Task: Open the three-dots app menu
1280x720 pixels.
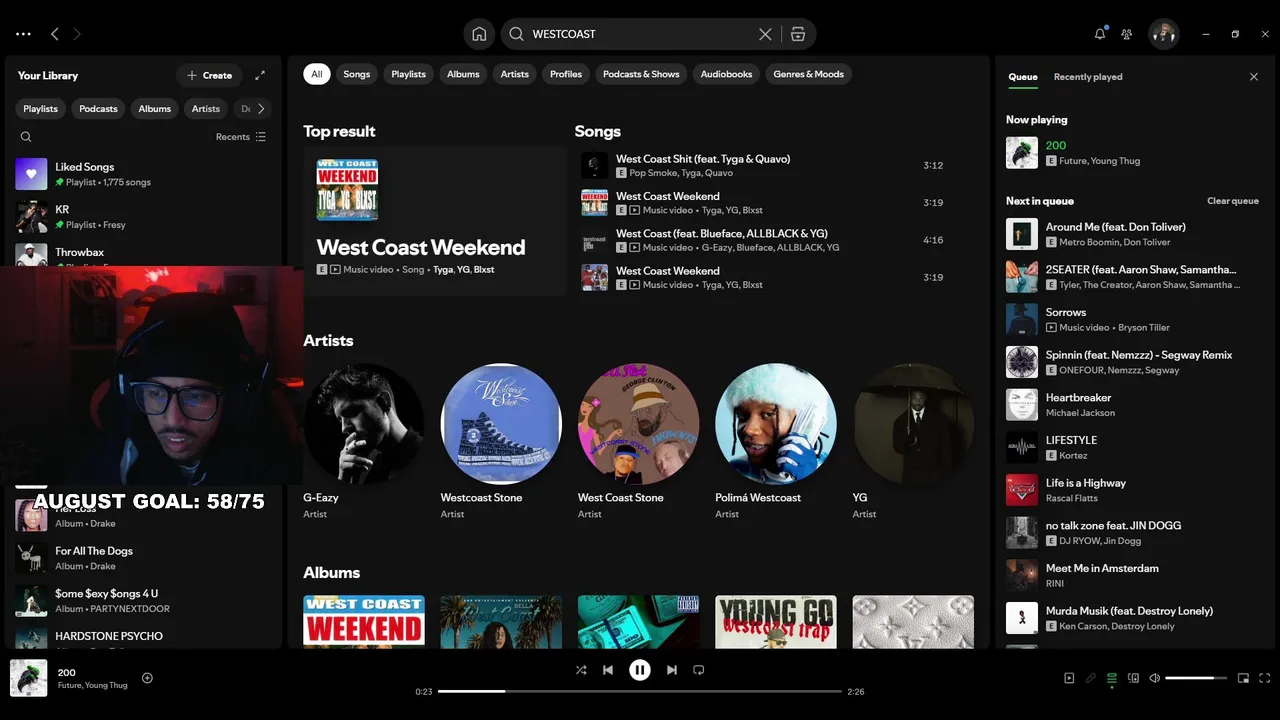Action: coord(23,34)
